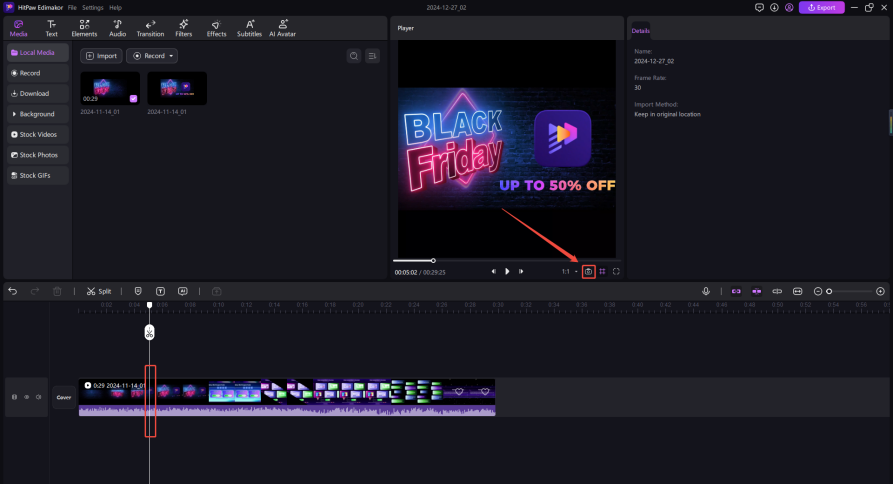Enter fullscreen player mode
The image size is (893, 484).
(x=616, y=271)
